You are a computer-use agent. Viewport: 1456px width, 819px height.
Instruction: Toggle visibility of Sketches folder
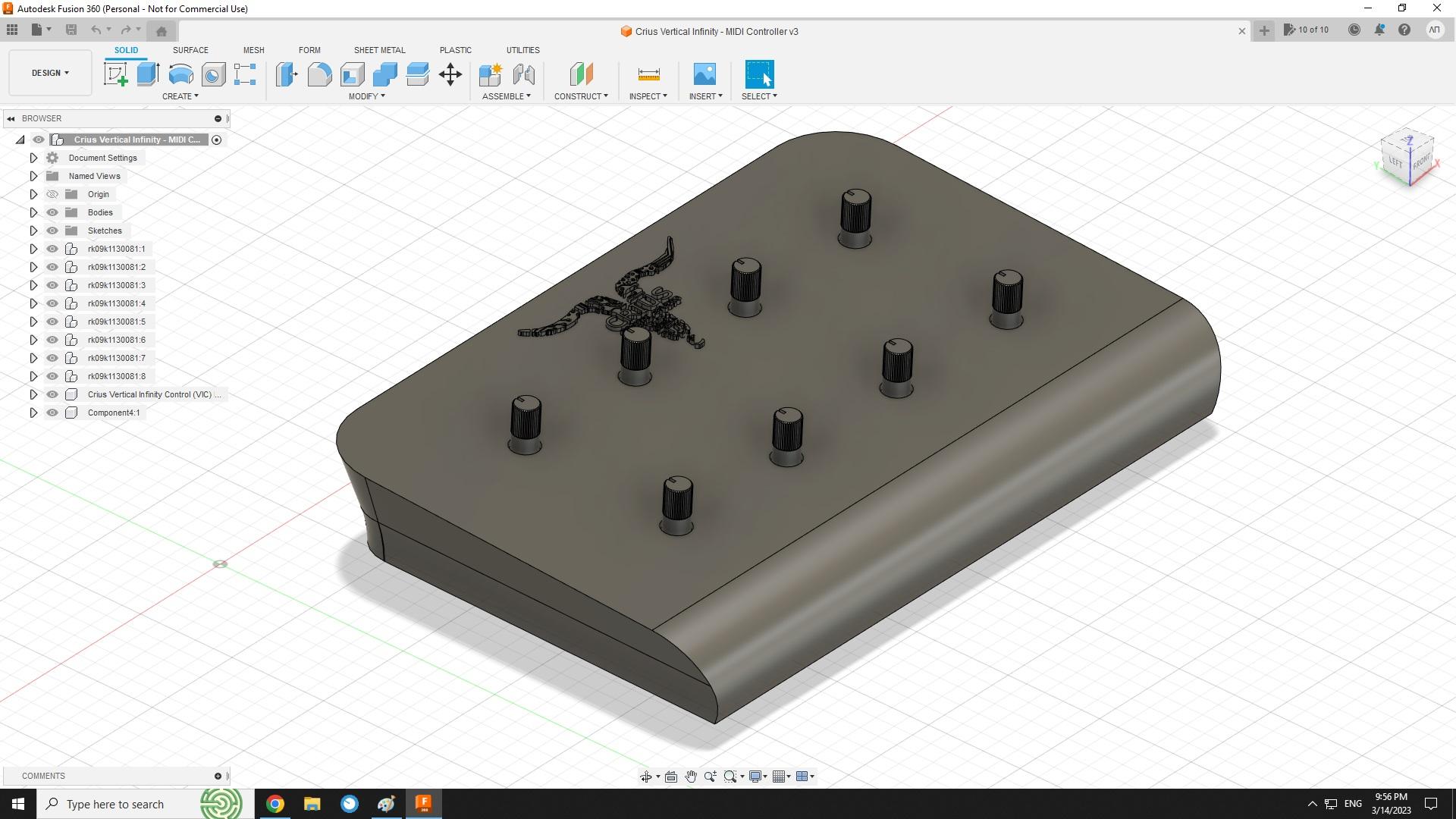52,230
